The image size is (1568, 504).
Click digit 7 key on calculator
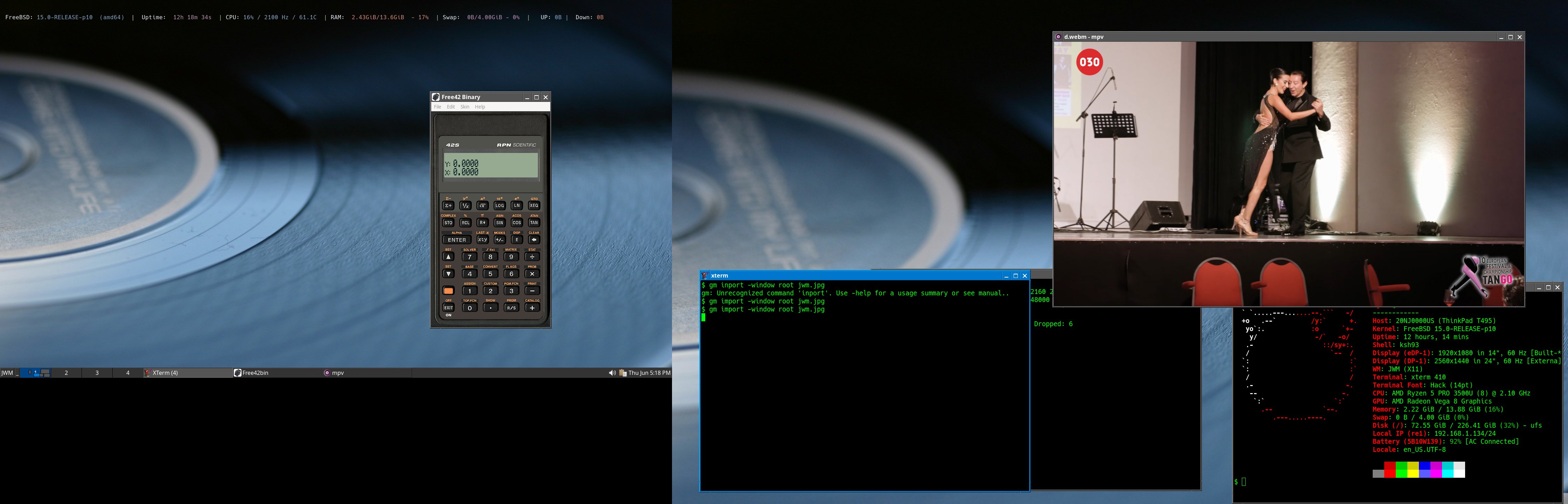click(470, 257)
